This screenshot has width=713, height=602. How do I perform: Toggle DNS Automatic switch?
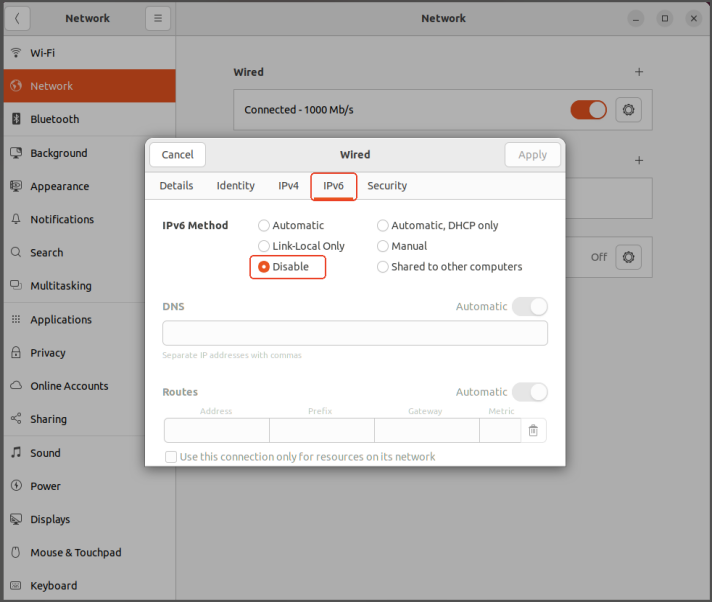click(x=529, y=306)
